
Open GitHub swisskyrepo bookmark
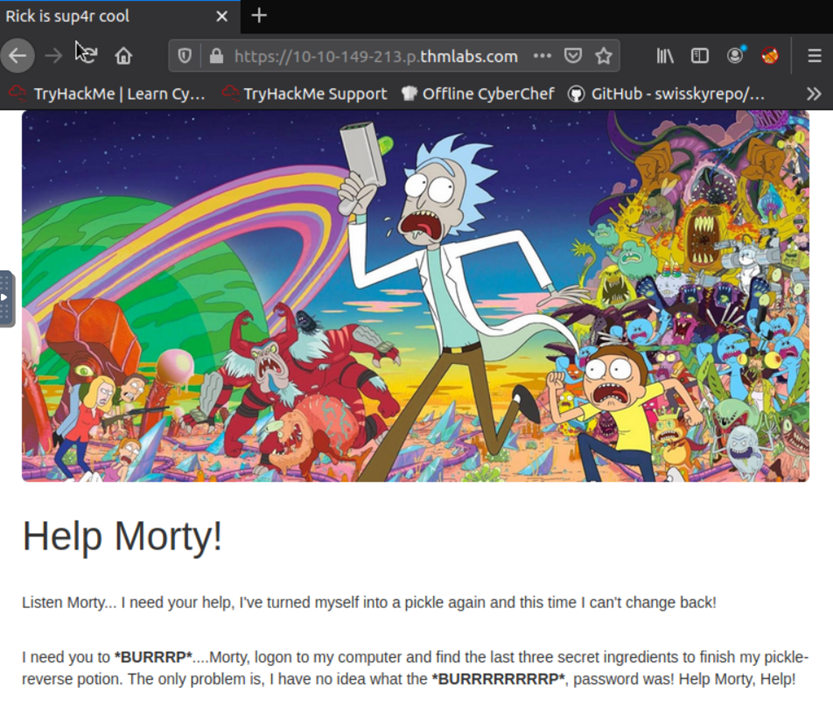pos(666,94)
